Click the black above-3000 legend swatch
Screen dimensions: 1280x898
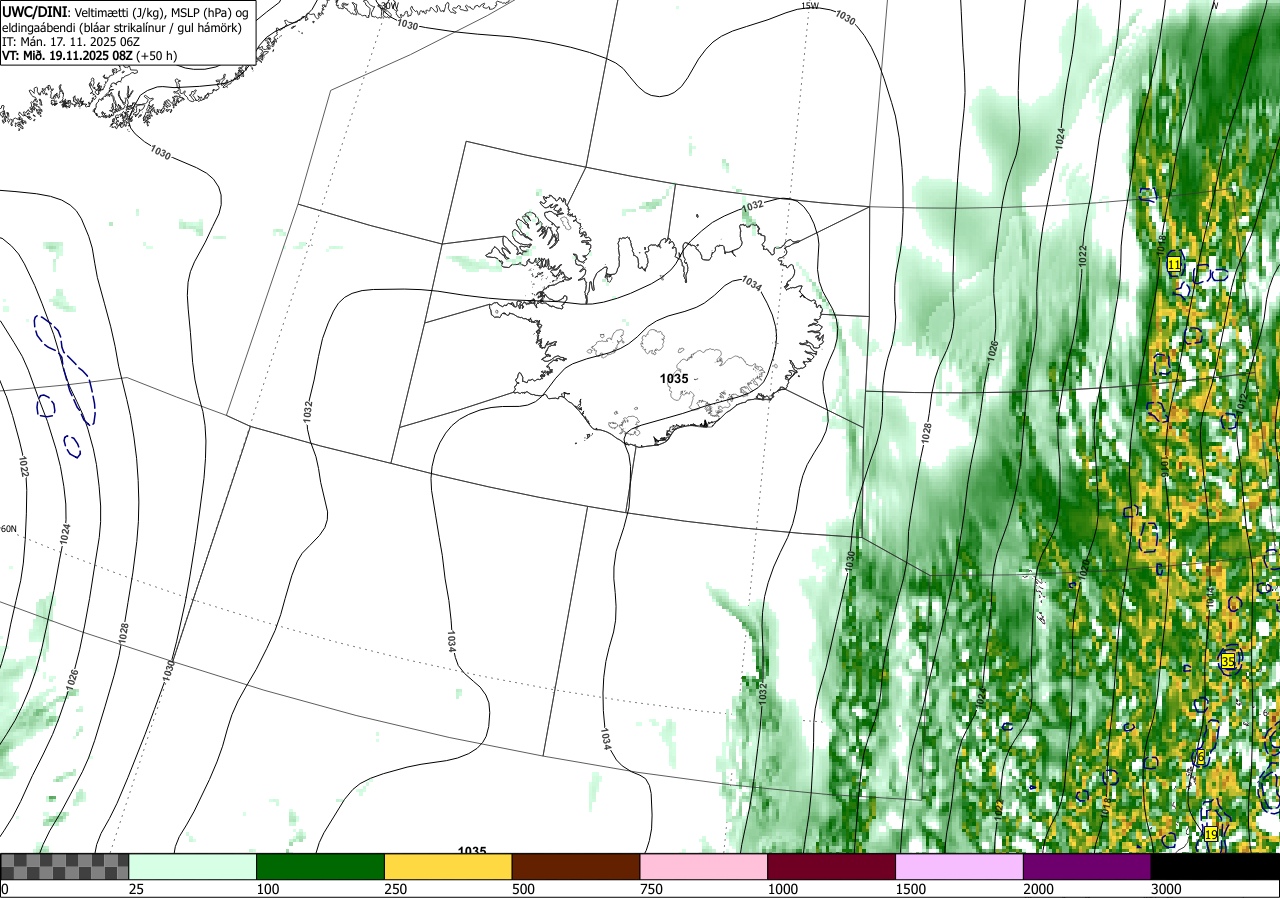(x=1215, y=866)
